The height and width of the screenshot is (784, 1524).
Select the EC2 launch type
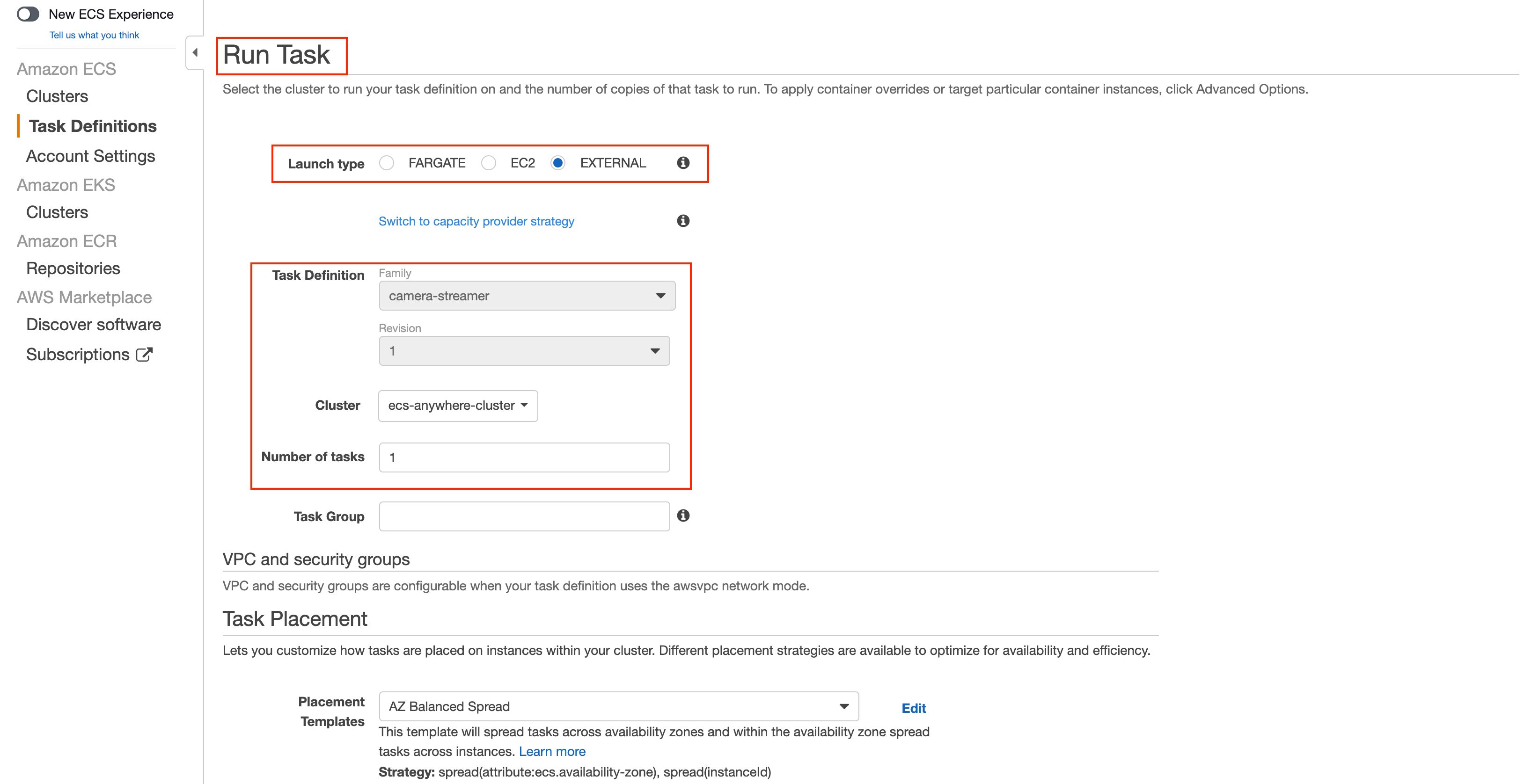[489, 163]
